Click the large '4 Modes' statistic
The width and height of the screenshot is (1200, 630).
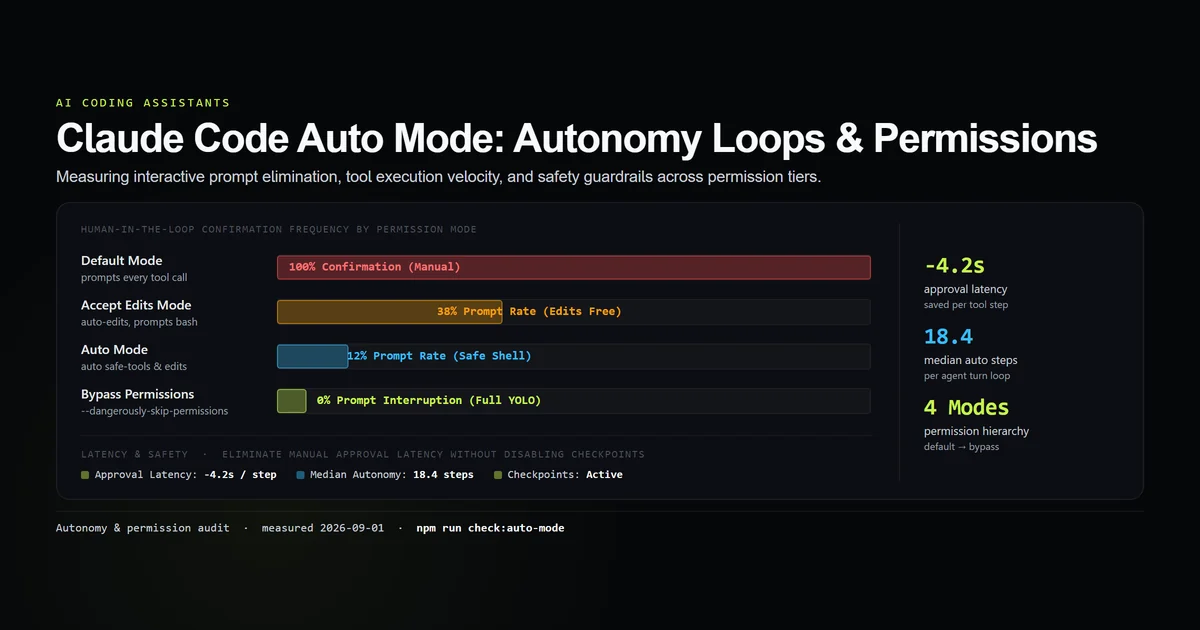click(x=967, y=408)
